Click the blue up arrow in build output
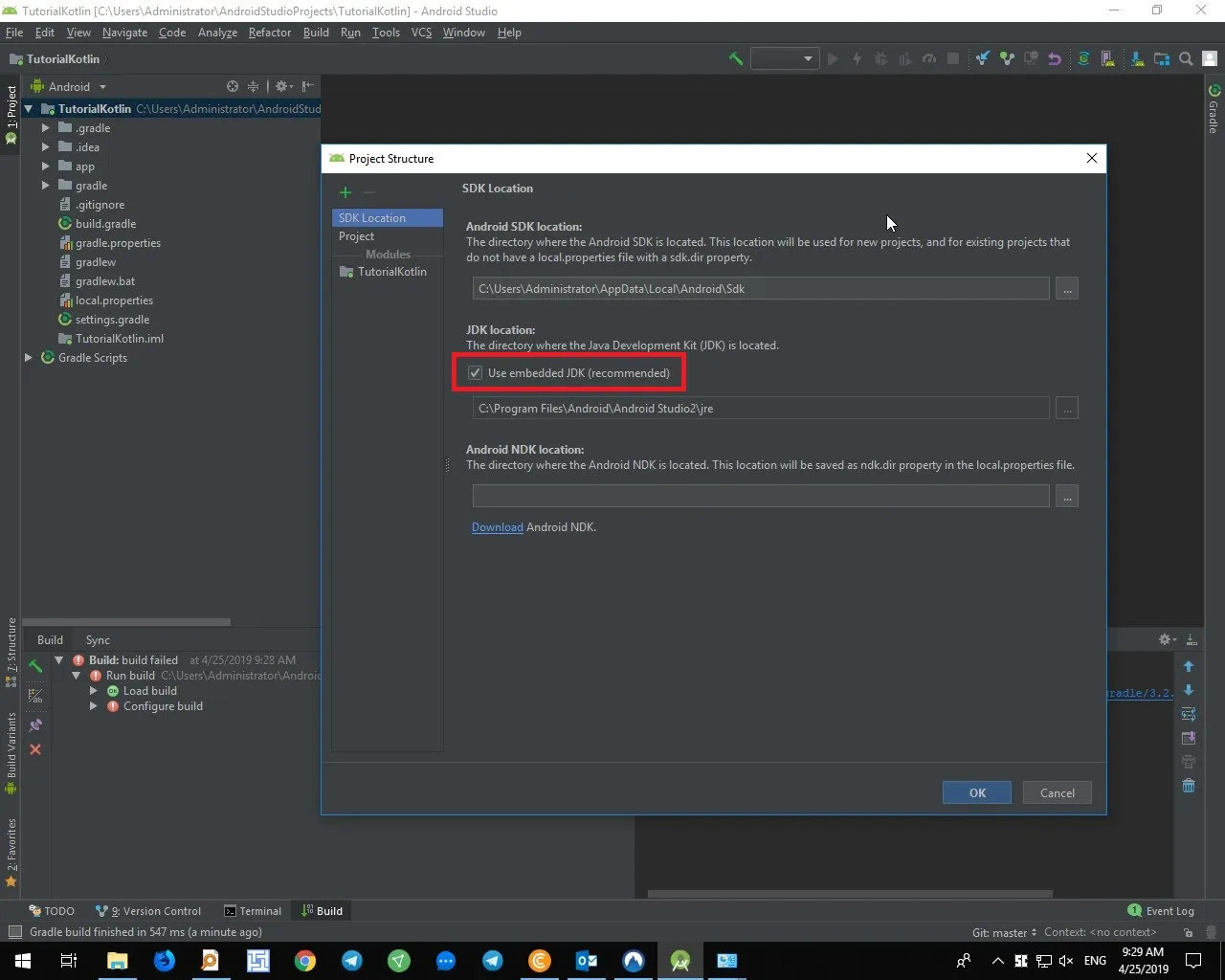Viewport: 1225px width, 980px height. coord(1189,666)
